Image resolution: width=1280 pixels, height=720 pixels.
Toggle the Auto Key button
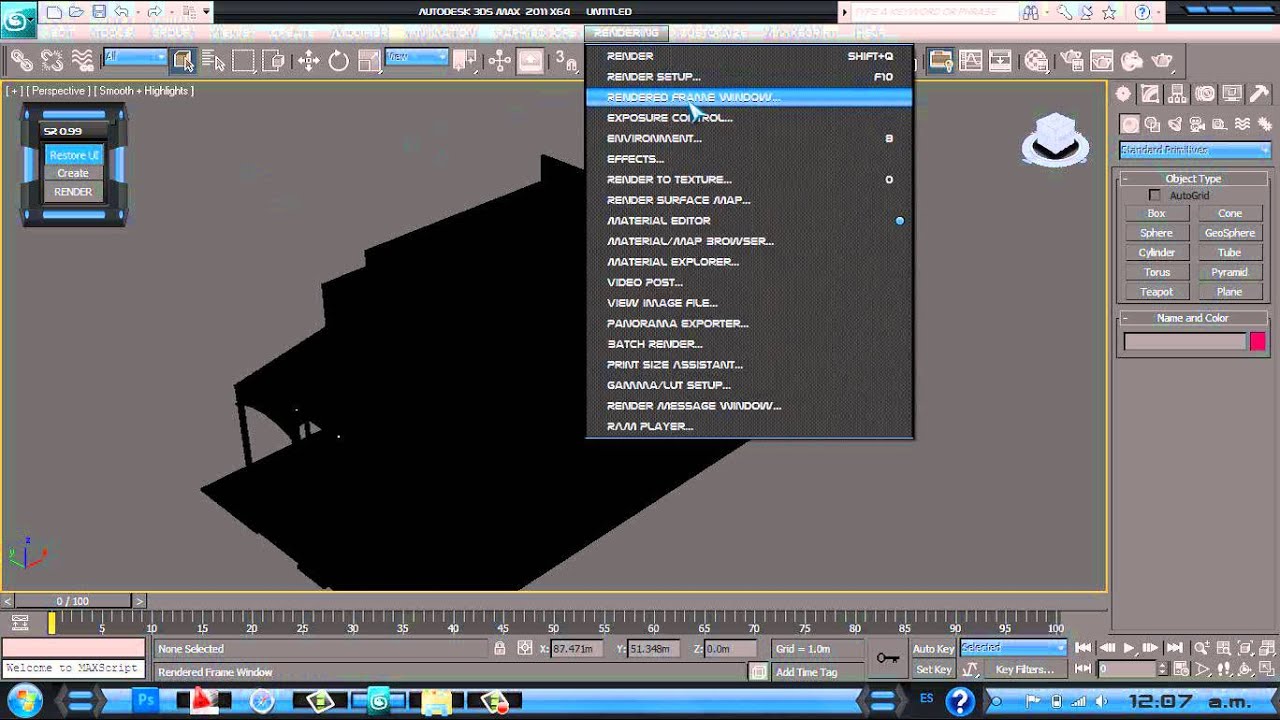(x=933, y=649)
